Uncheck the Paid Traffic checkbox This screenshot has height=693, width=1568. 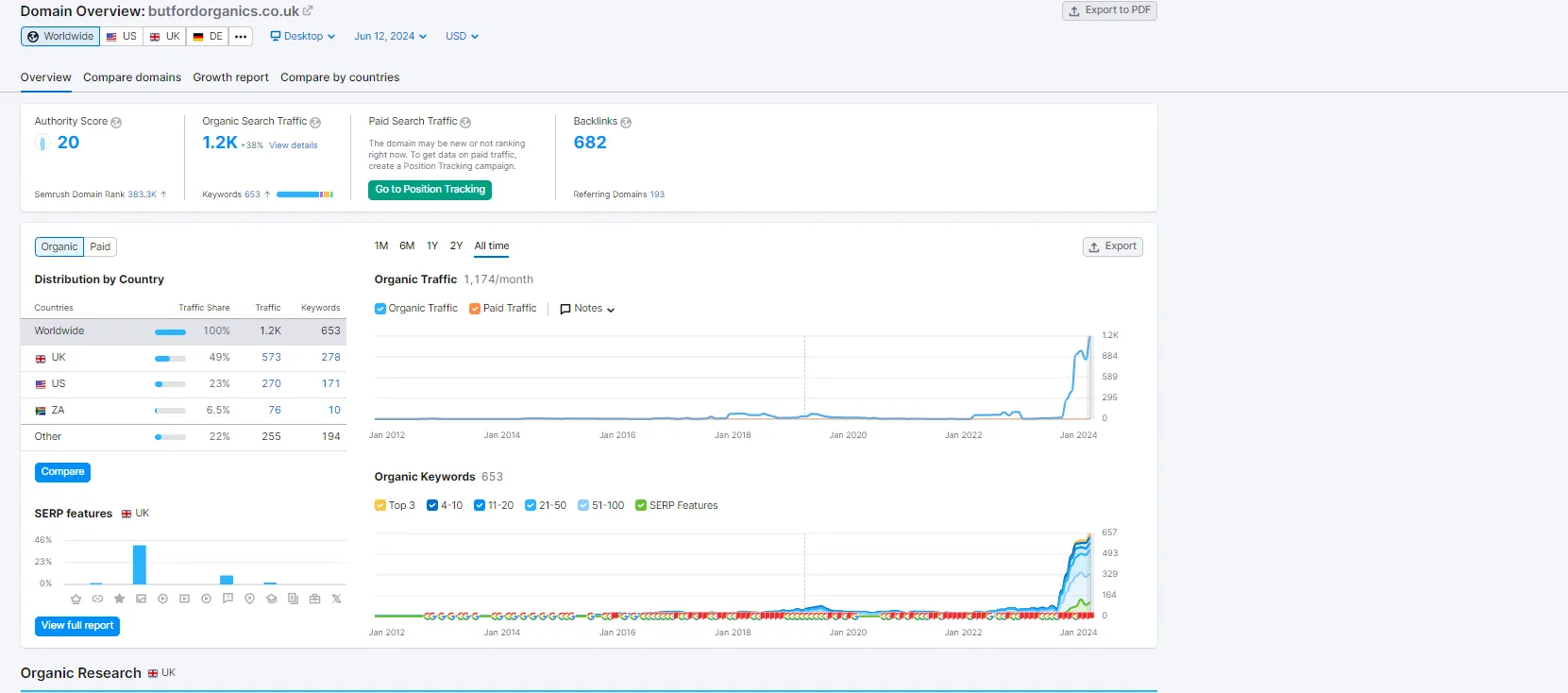click(x=475, y=309)
